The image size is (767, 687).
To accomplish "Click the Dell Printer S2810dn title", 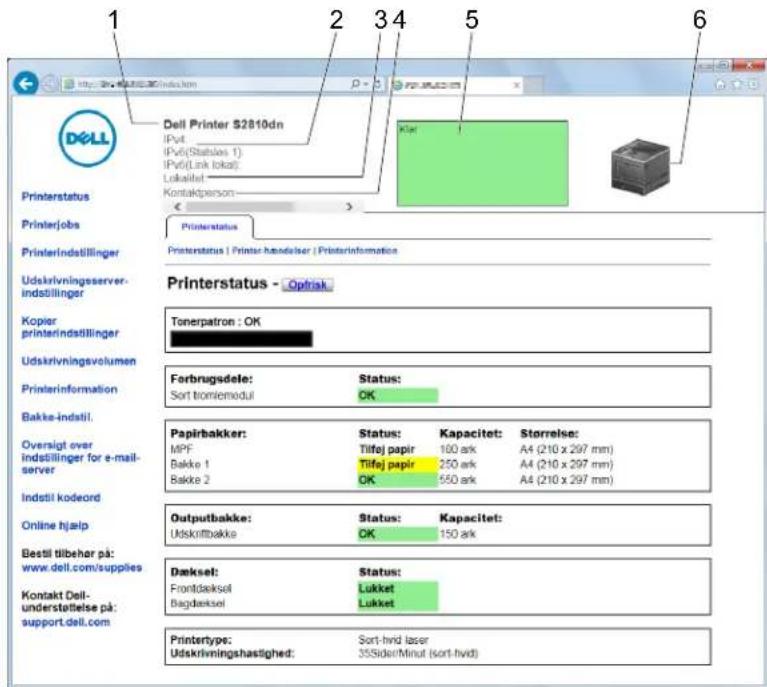I will coord(224,124).
